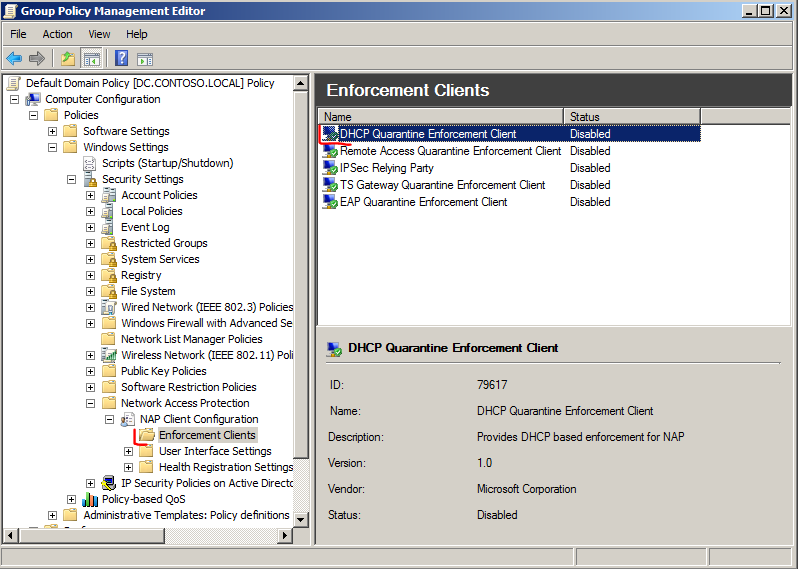
Task: Click the IP Security Policies icon
Action: tap(108, 483)
